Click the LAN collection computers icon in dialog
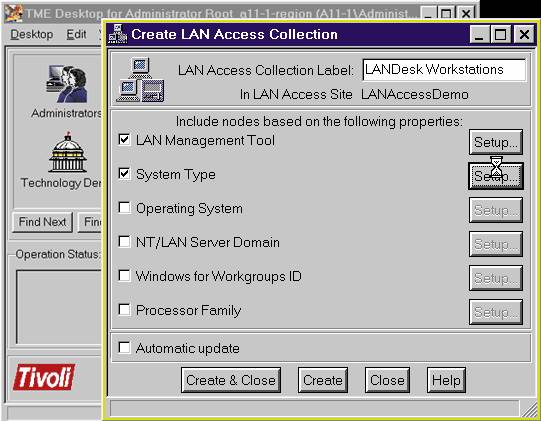Image resolution: width=541 pixels, height=421 pixels. point(140,80)
